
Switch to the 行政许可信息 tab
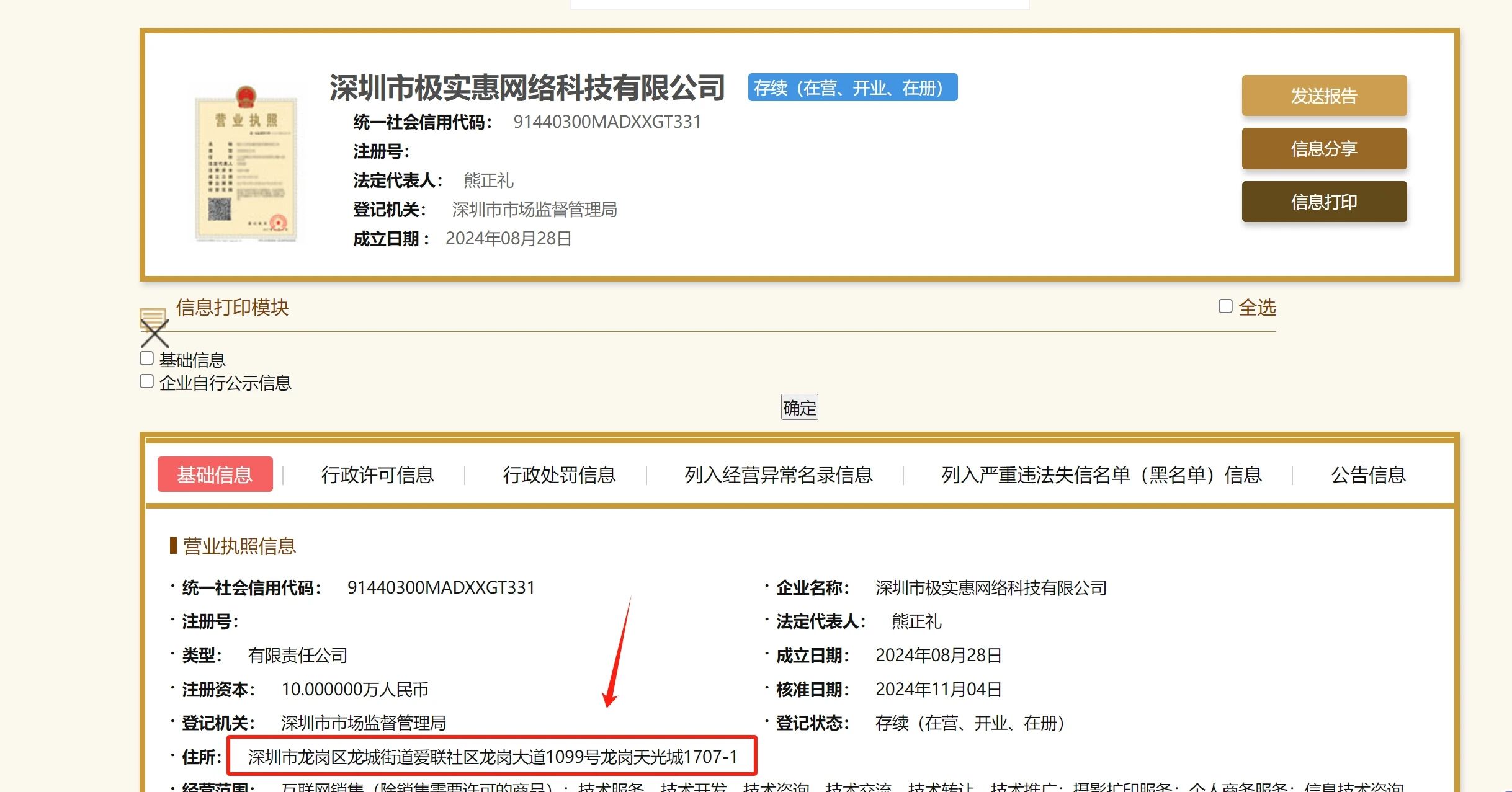[x=377, y=474]
